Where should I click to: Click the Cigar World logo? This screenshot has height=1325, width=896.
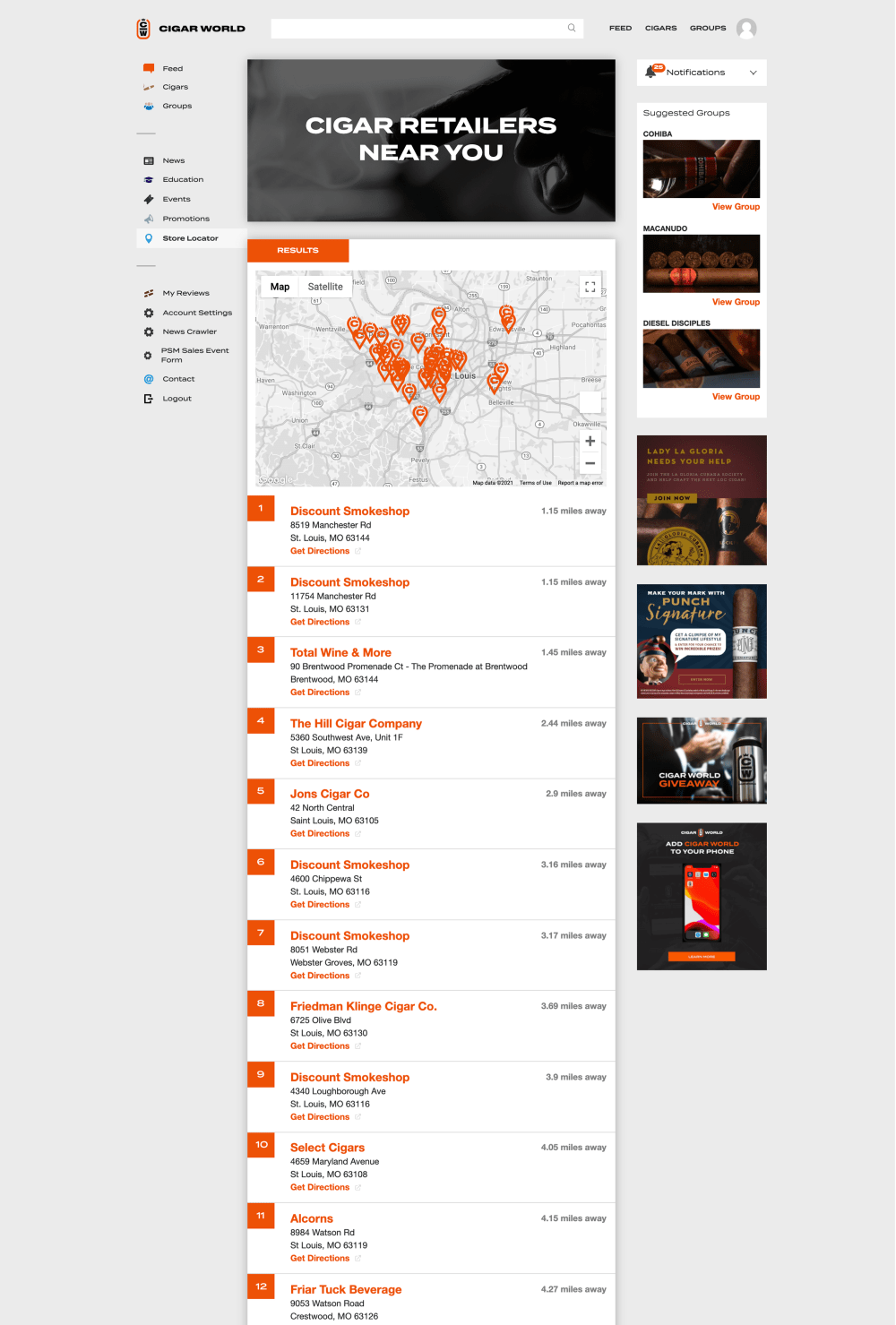[191, 29]
